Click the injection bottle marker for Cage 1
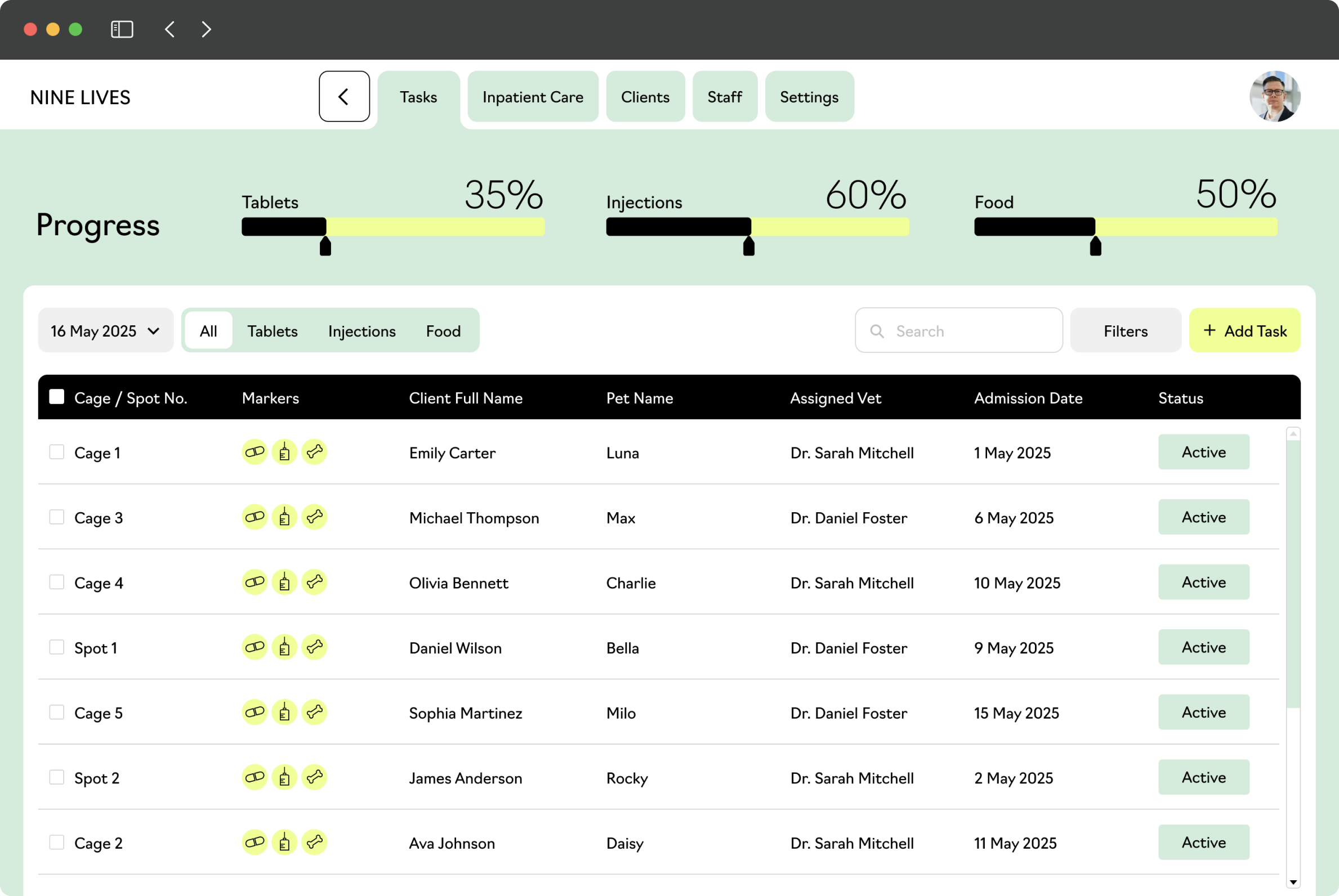This screenshot has width=1339, height=896. [284, 452]
